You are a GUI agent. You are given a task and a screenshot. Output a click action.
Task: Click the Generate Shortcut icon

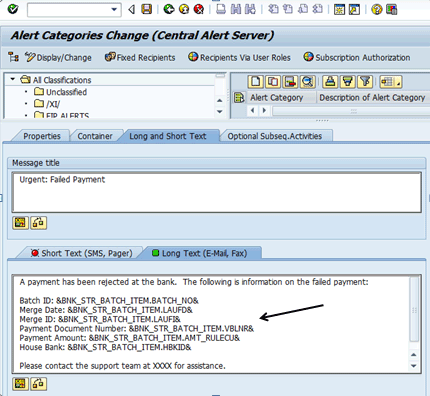click(354, 9)
